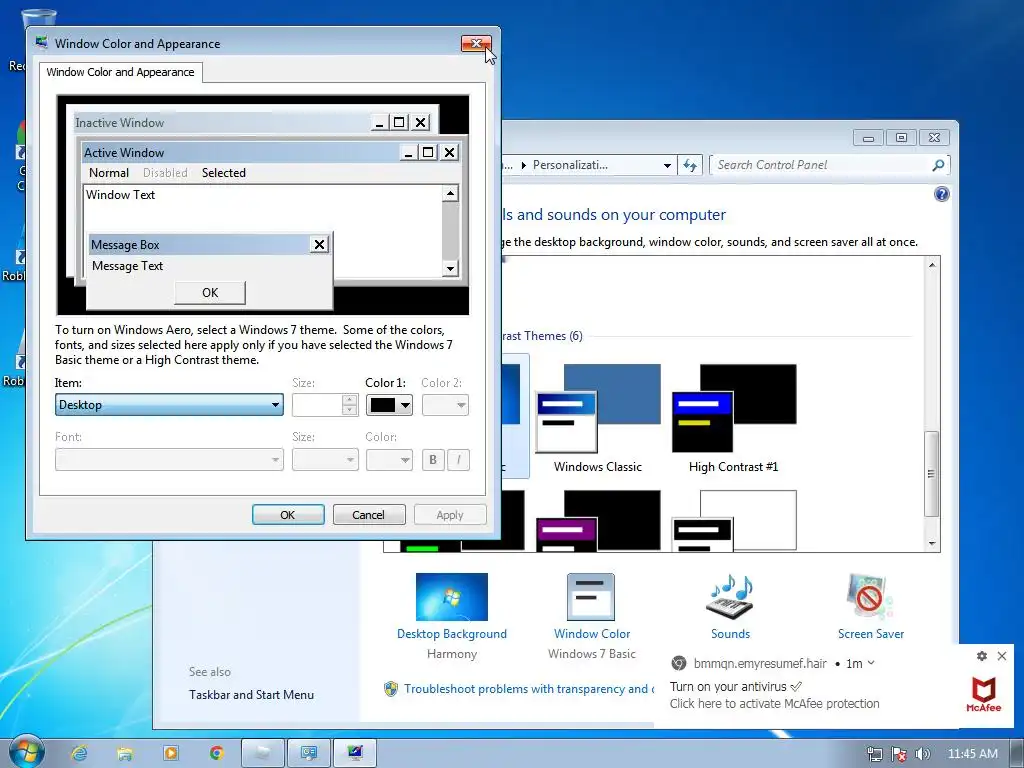The width and height of the screenshot is (1024, 768).
Task: Launch Google Chrome from the taskbar
Action: (x=216, y=753)
